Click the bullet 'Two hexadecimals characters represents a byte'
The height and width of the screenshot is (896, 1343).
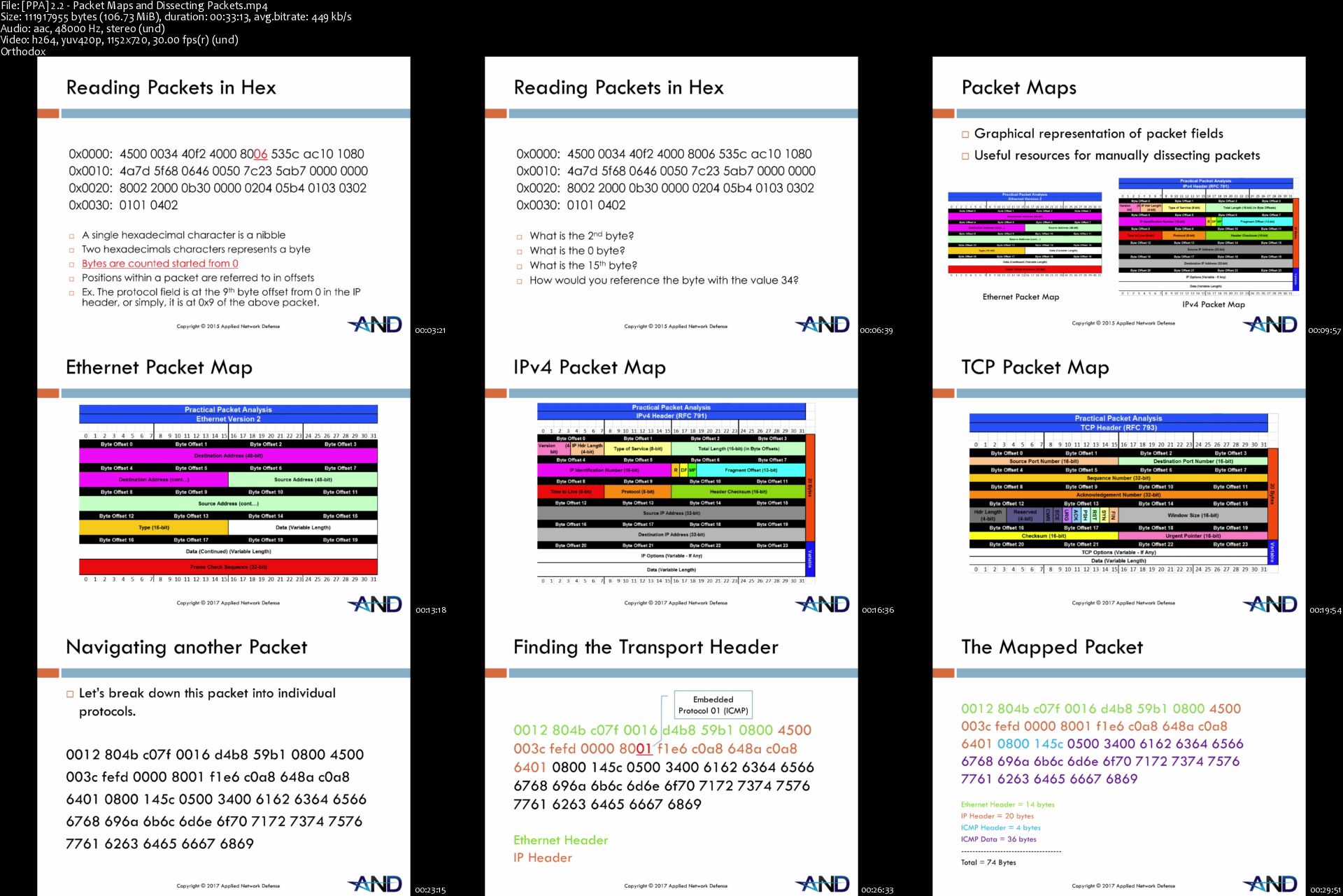196,249
